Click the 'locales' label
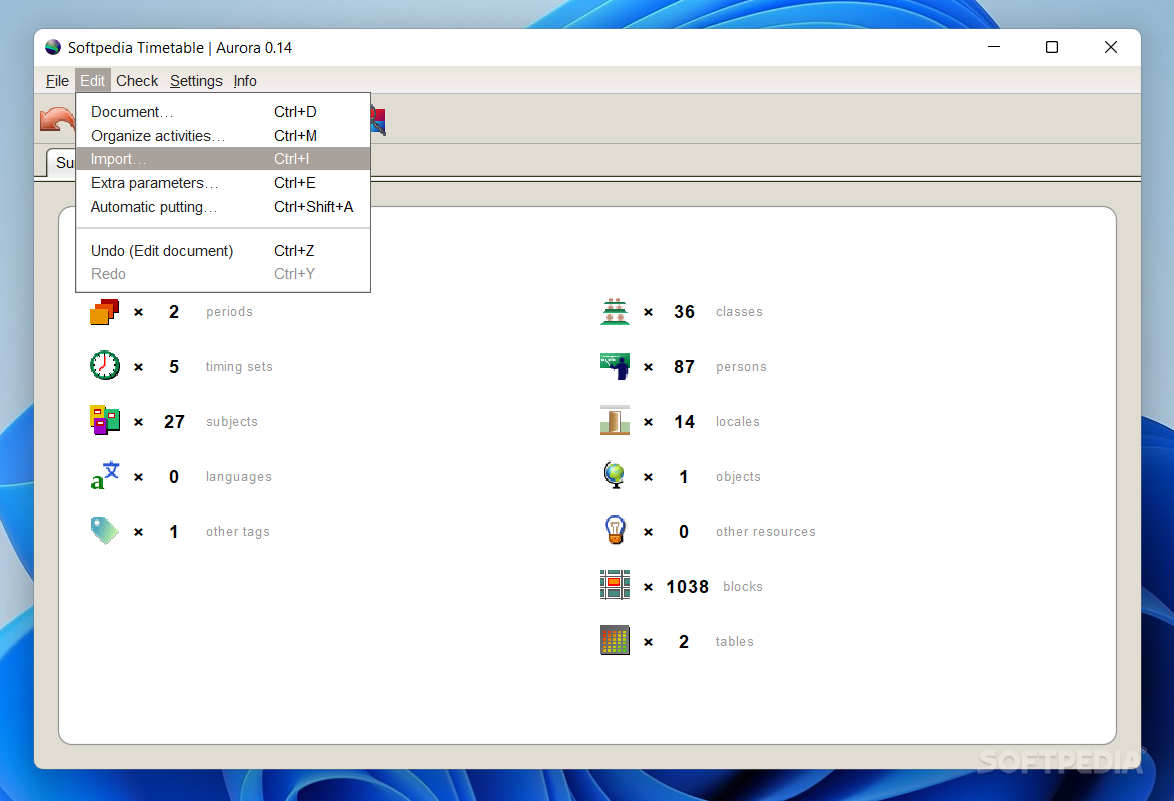1174x801 pixels. (x=737, y=421)
